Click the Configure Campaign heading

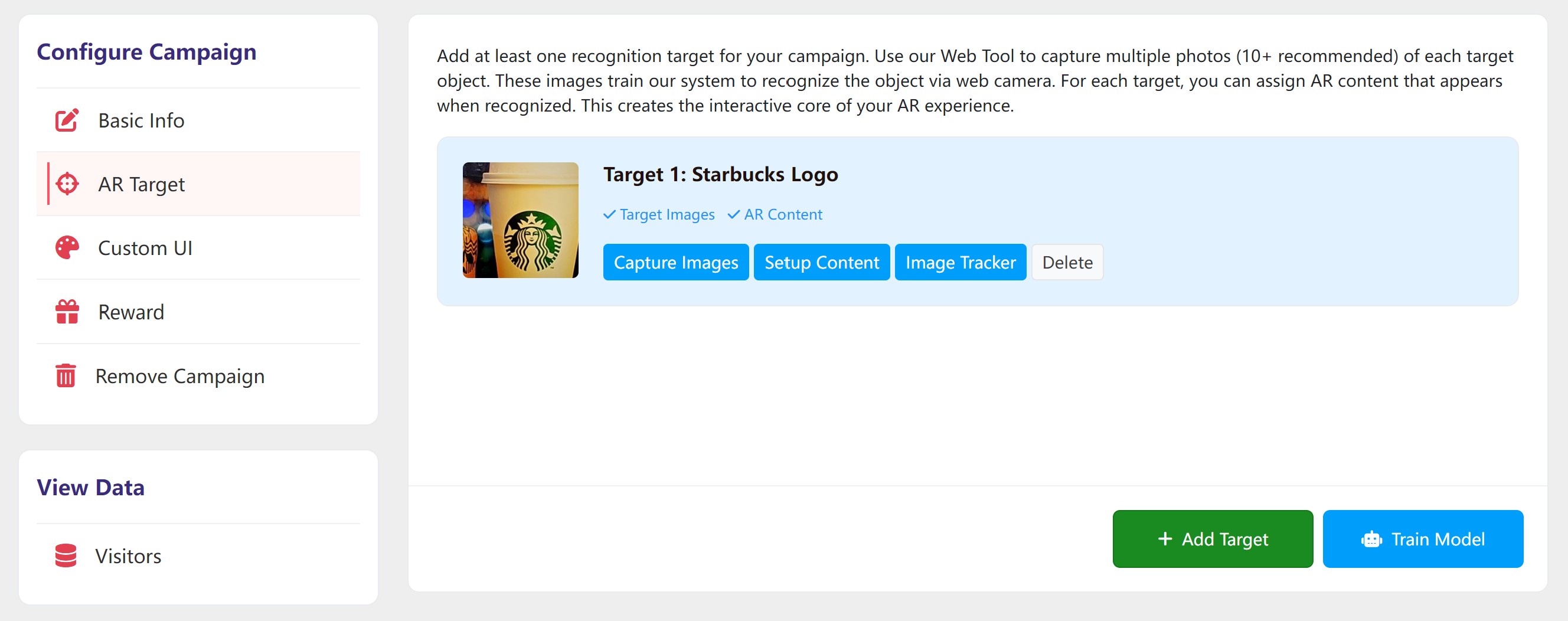pos(146,52)
